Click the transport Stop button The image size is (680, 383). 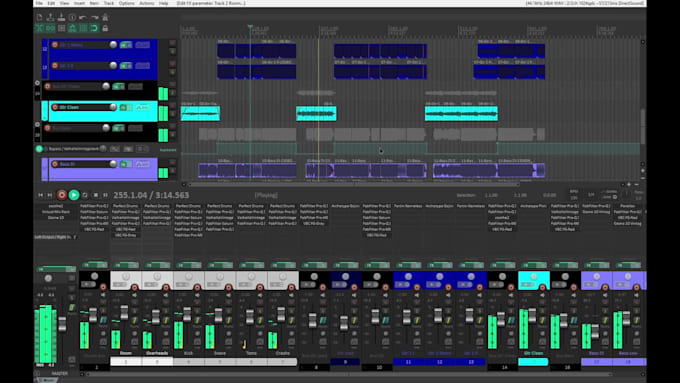click(x=96, y=195)
